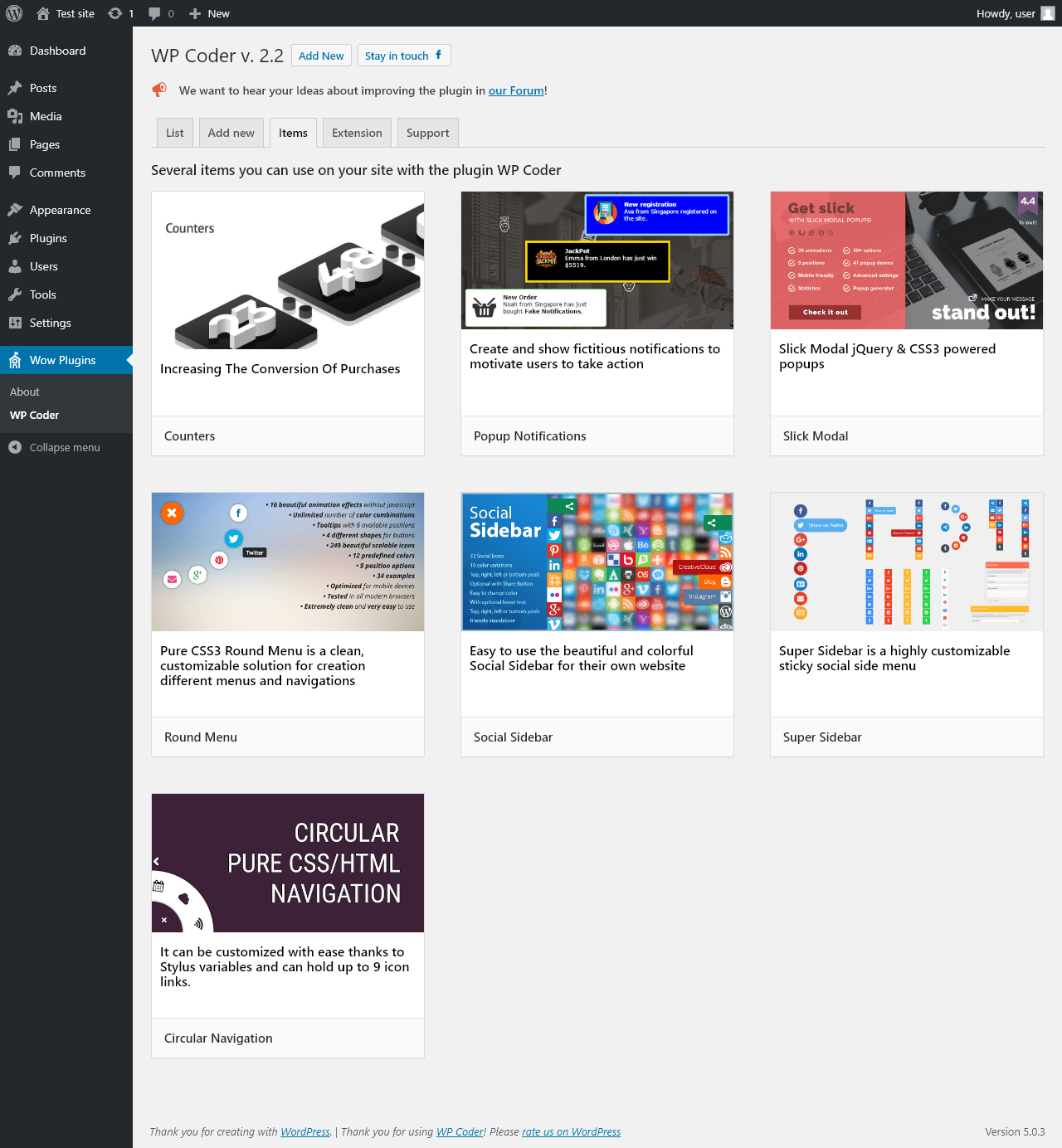Switch to the Support tab
1062x1148 pixels.
(x=428, y=133)
